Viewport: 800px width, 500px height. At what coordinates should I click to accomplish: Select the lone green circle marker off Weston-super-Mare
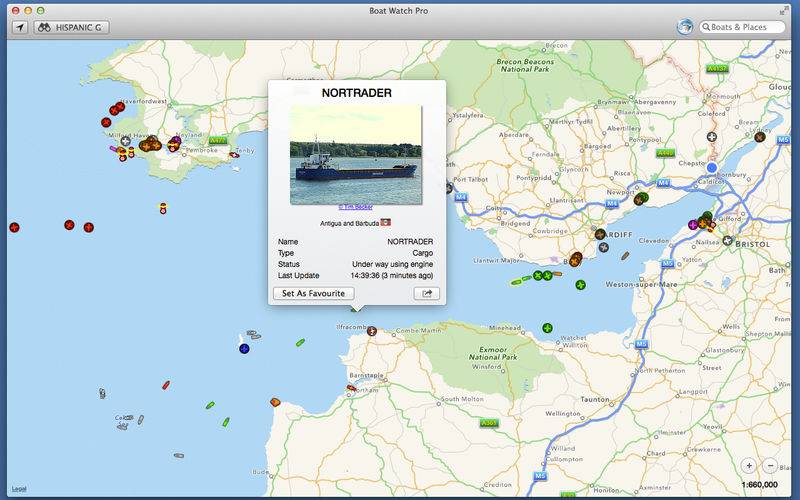tap(581, 285)
